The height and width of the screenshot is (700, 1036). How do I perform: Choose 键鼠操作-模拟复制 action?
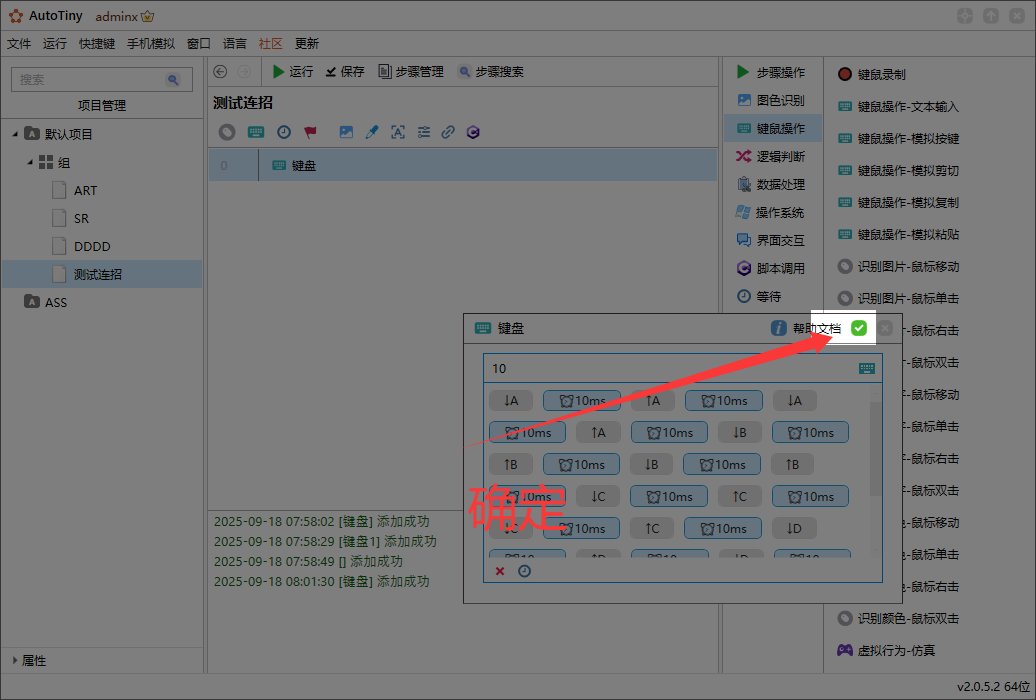pyautogui.click(x=898, y=202)
